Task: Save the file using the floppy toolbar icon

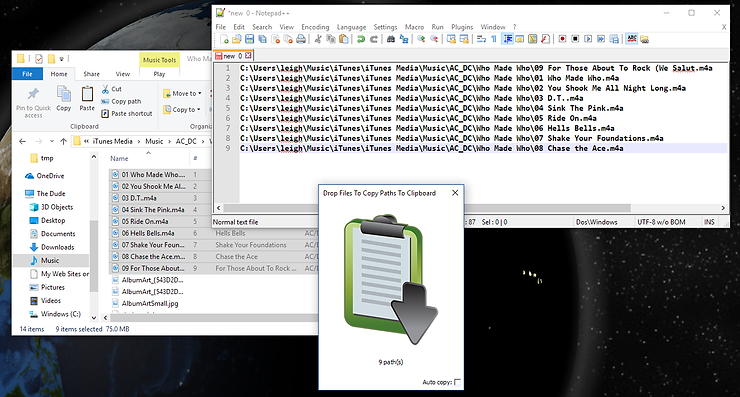Action: tap(250, 39)
